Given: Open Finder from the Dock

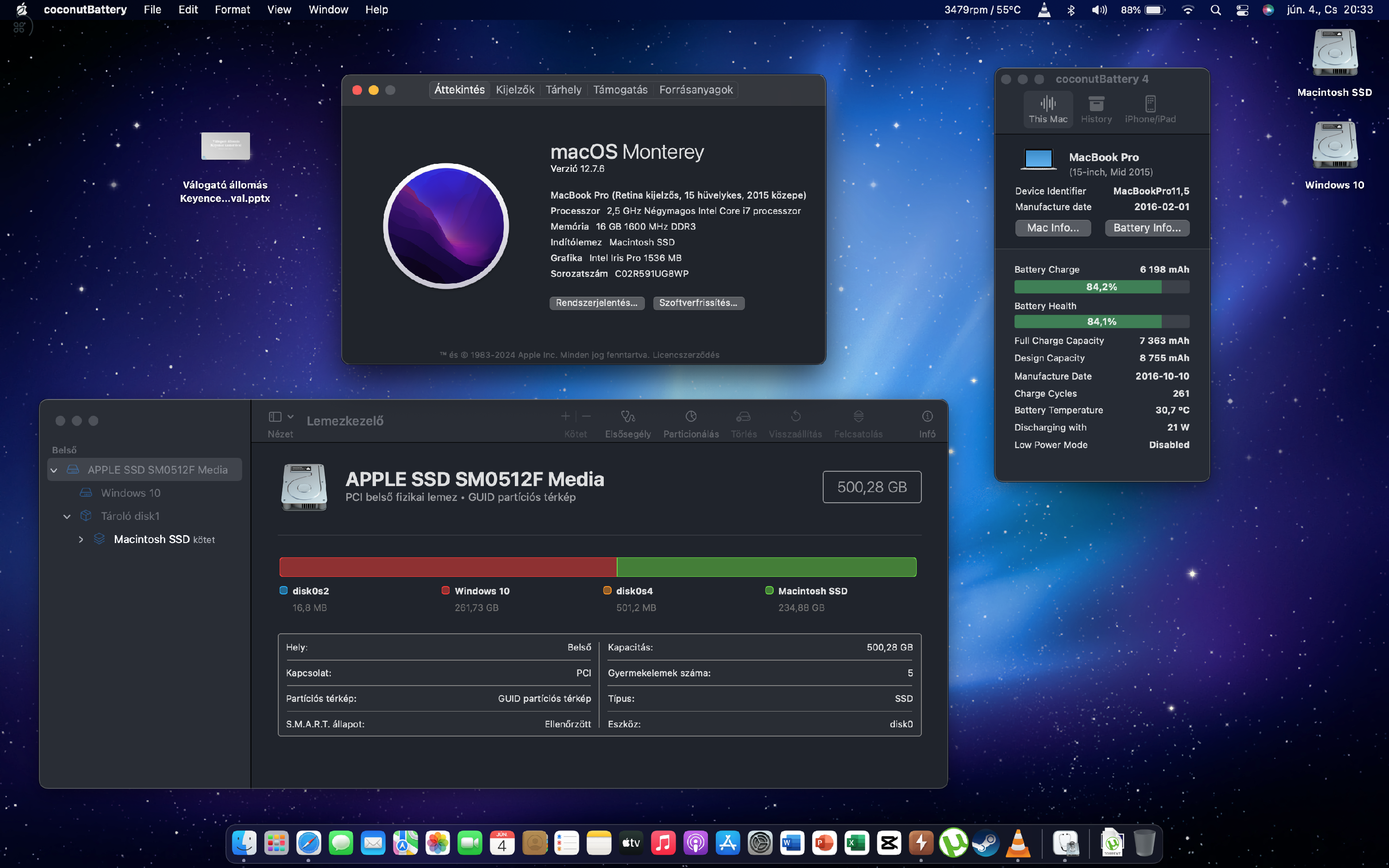Looking at the screenshot, I should pyautogui.click(x=244, y=843).
